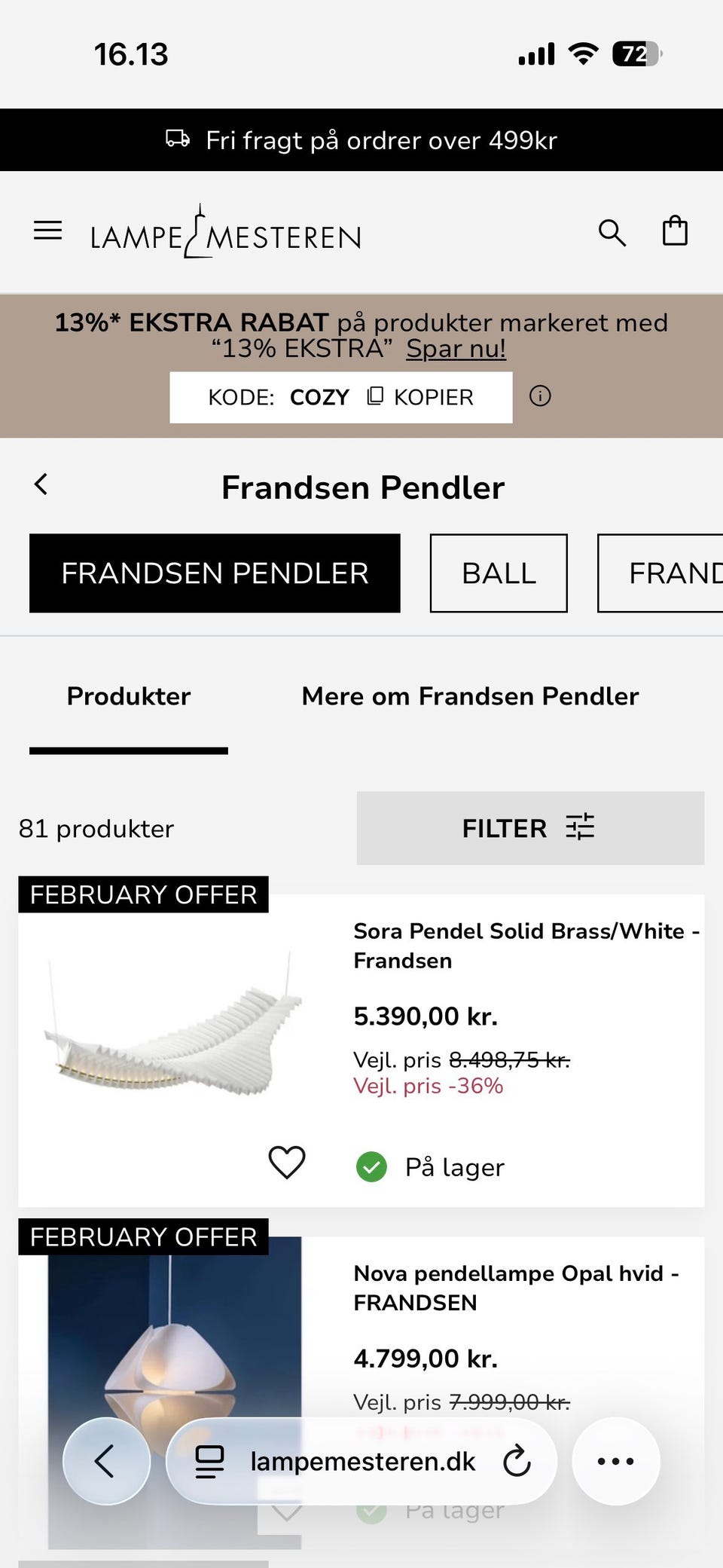Tap the search magnifier icon
Image resolution: width=723 pixels, height=1568 pixels.
(x=612, y=233)
